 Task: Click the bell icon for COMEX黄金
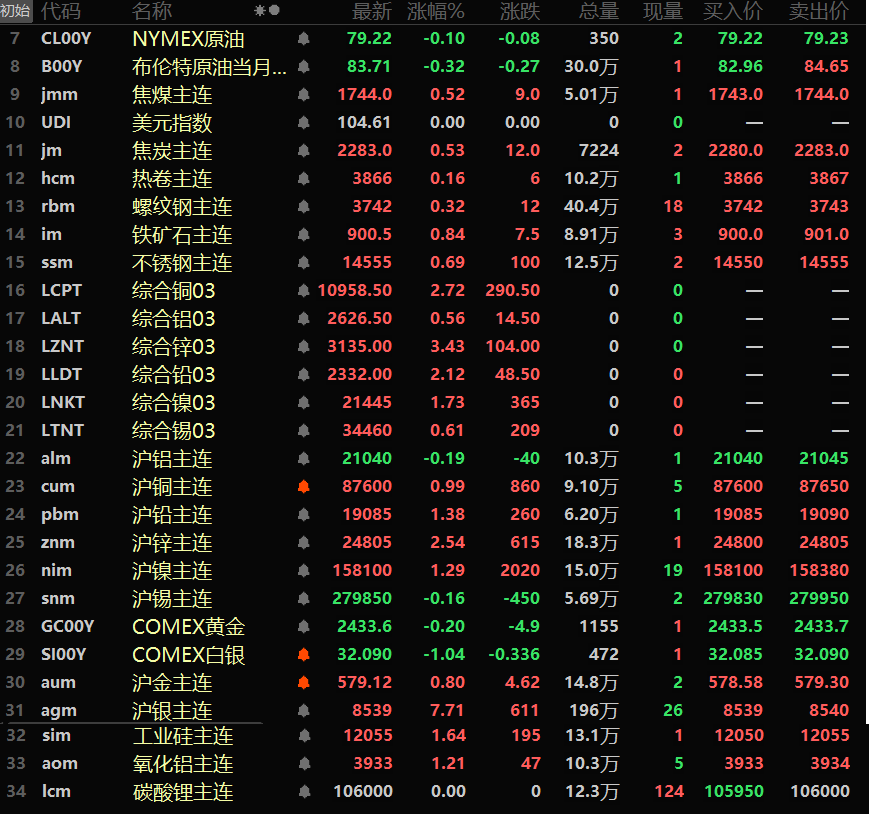(303, 626)
